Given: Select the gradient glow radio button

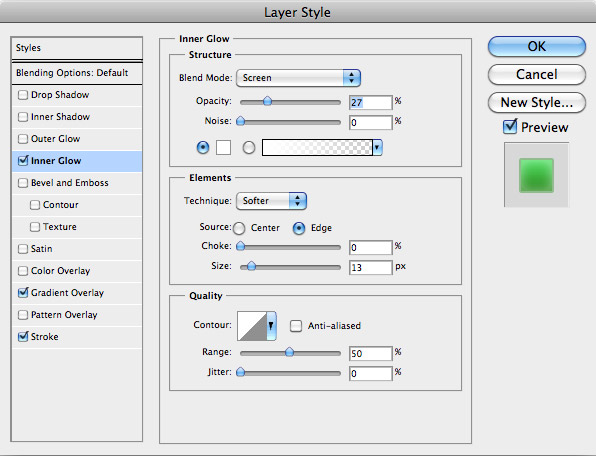Looking at the screenshot, I should 249,147.
